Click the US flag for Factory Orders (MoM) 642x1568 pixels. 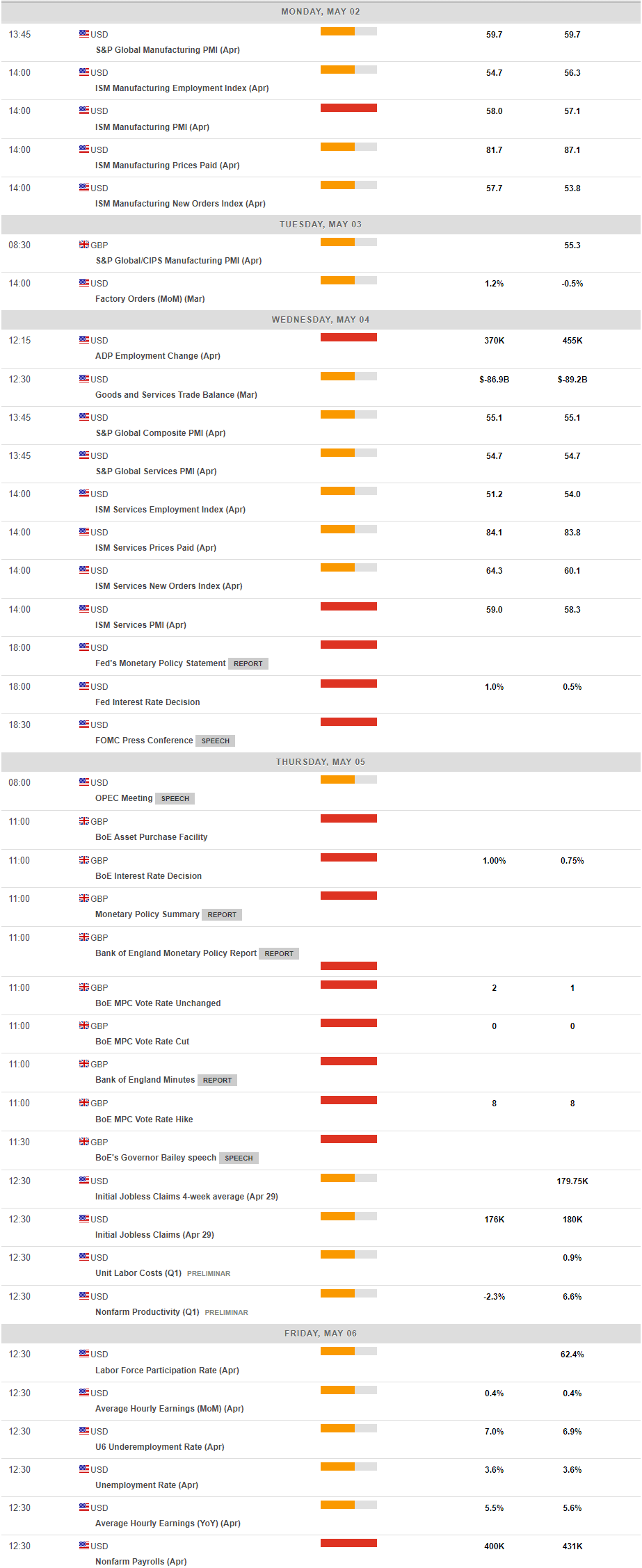(x=83, y=283)
